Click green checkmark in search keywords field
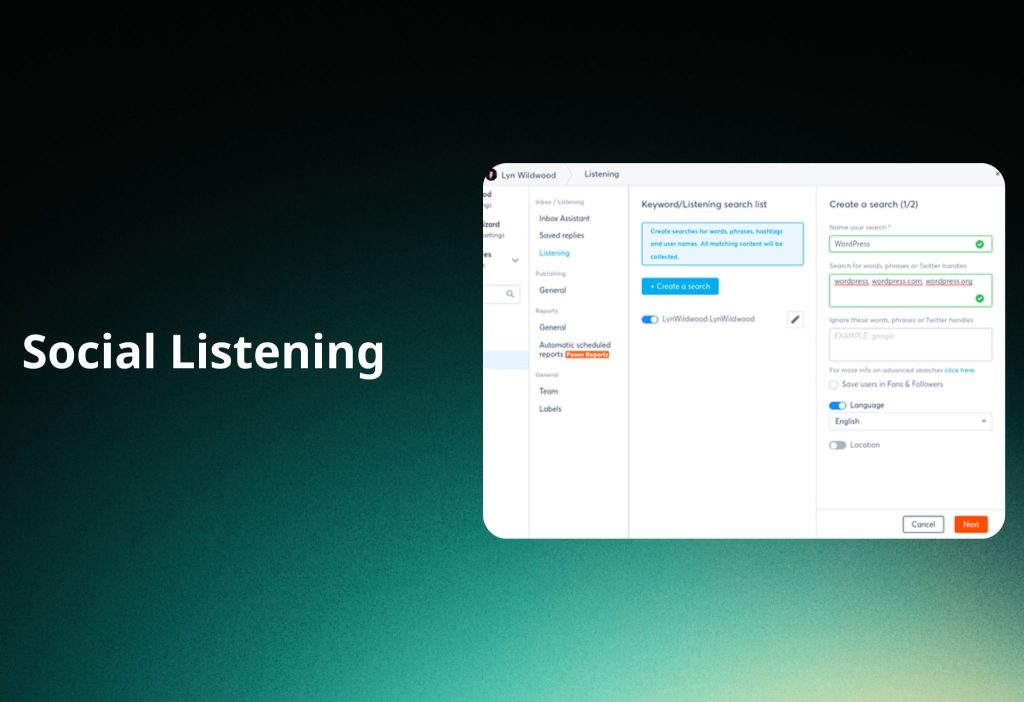Viewport: 1024px width, 702px height. tap(979, 298)
